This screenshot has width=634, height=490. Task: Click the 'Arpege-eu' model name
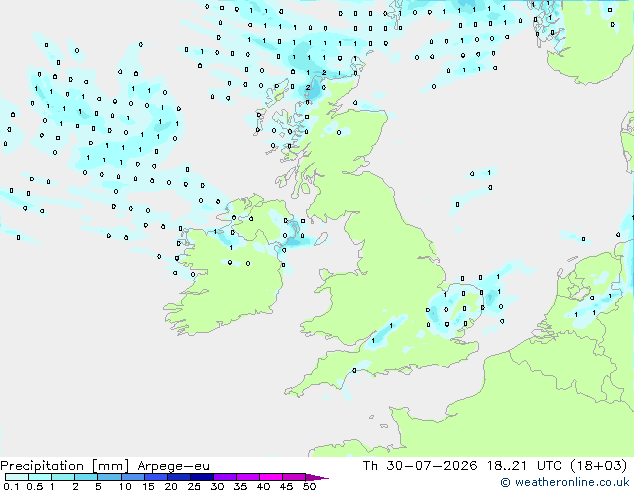(173, 466)
